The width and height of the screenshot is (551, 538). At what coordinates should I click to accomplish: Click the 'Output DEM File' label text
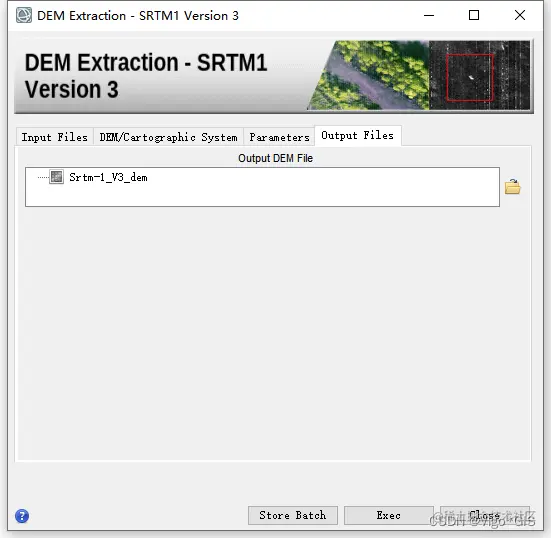(x=276, y=158)
